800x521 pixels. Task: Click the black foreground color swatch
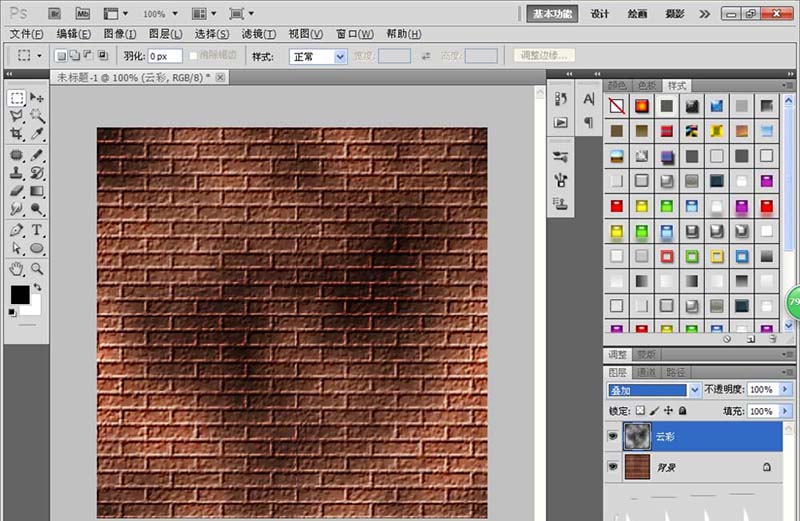tap(19, 294)
